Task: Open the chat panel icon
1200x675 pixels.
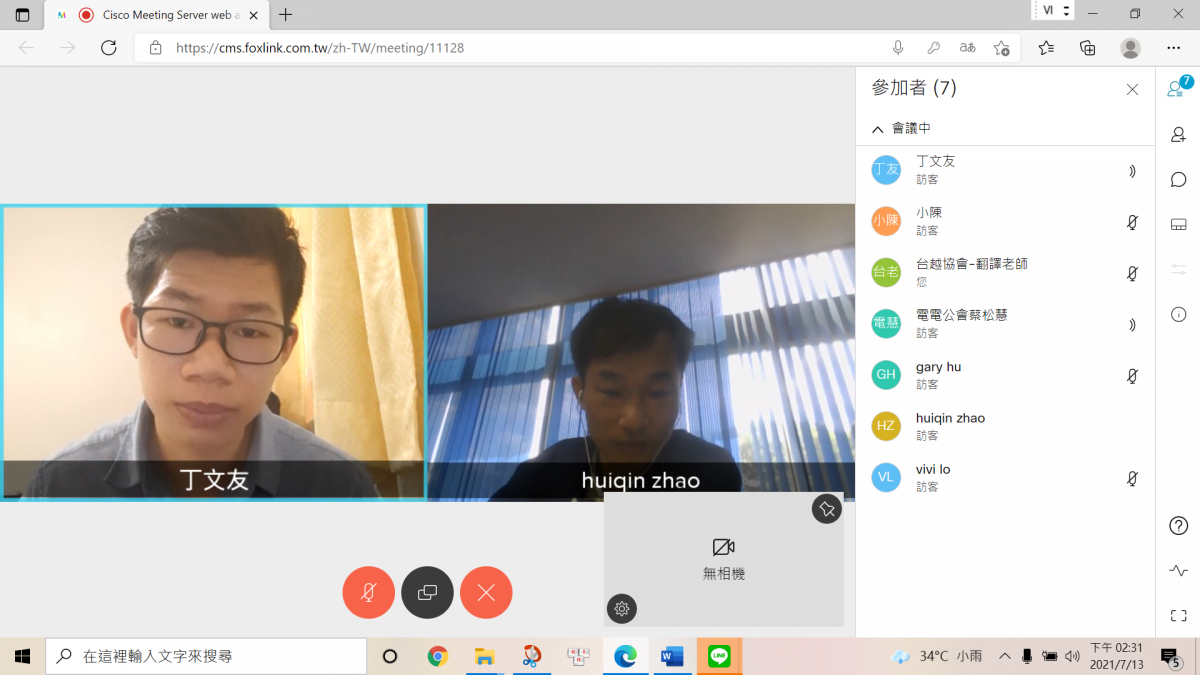Action: click(1178, 180)
